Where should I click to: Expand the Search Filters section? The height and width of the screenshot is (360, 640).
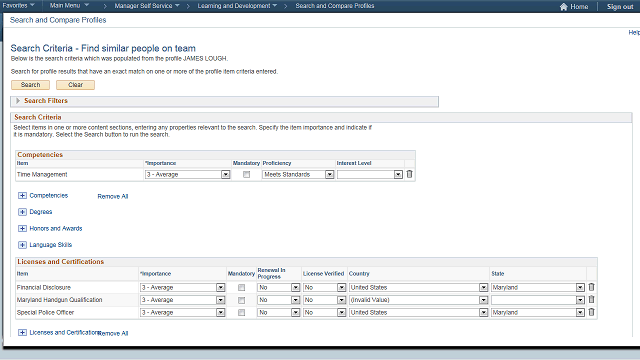(18, 101)
